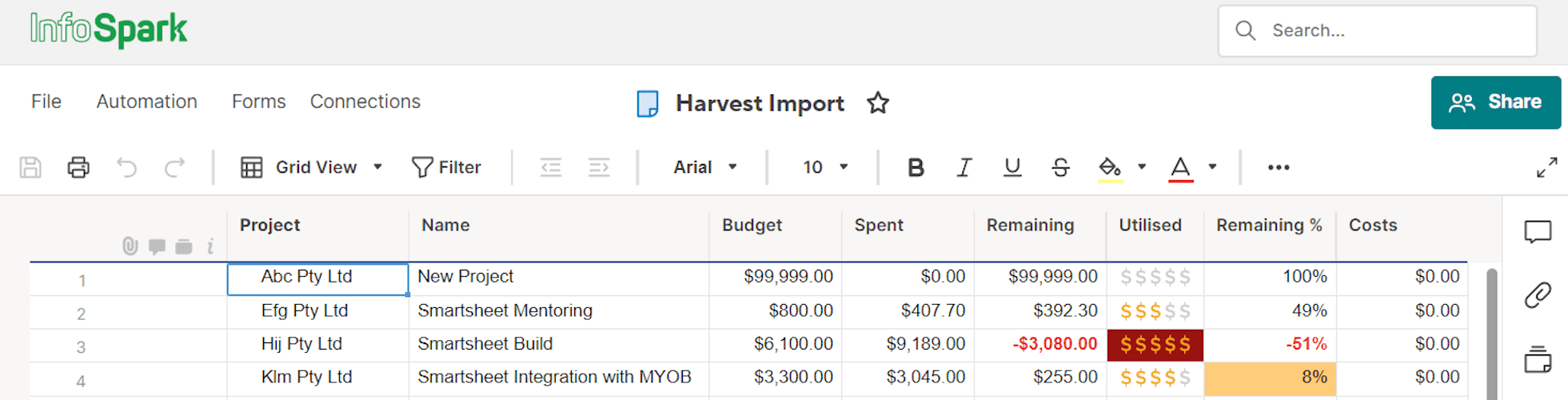
Task: Open the Grid View dropdown
Action: pyautogui.click(x=312, y=167)
